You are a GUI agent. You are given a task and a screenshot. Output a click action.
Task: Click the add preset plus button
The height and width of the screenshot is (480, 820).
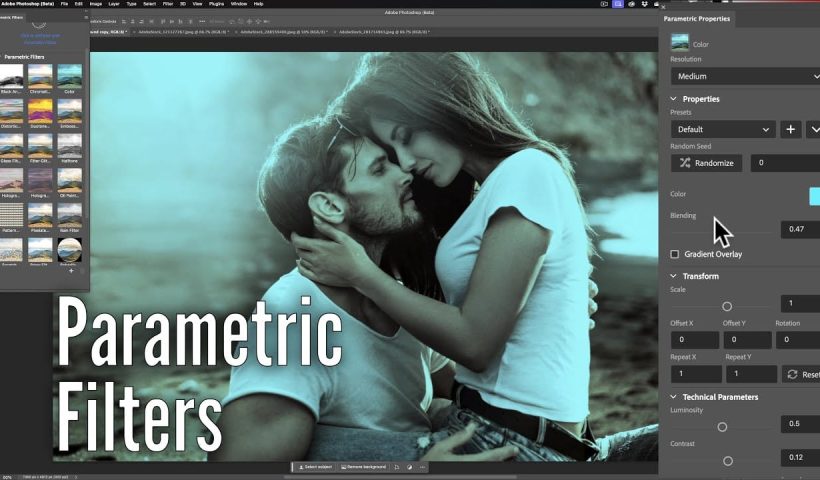(x=791, y=129)
